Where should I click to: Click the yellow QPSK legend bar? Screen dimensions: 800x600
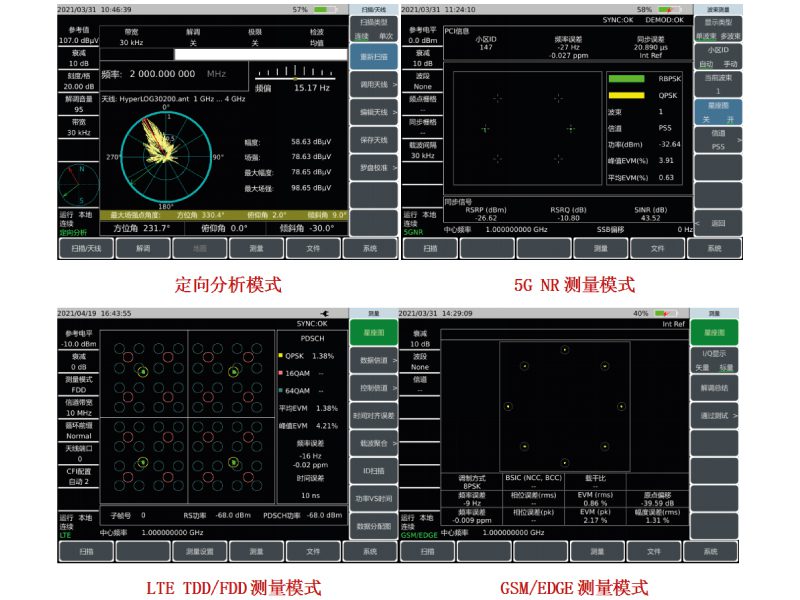pyautogui.click(x=626, y=95)
